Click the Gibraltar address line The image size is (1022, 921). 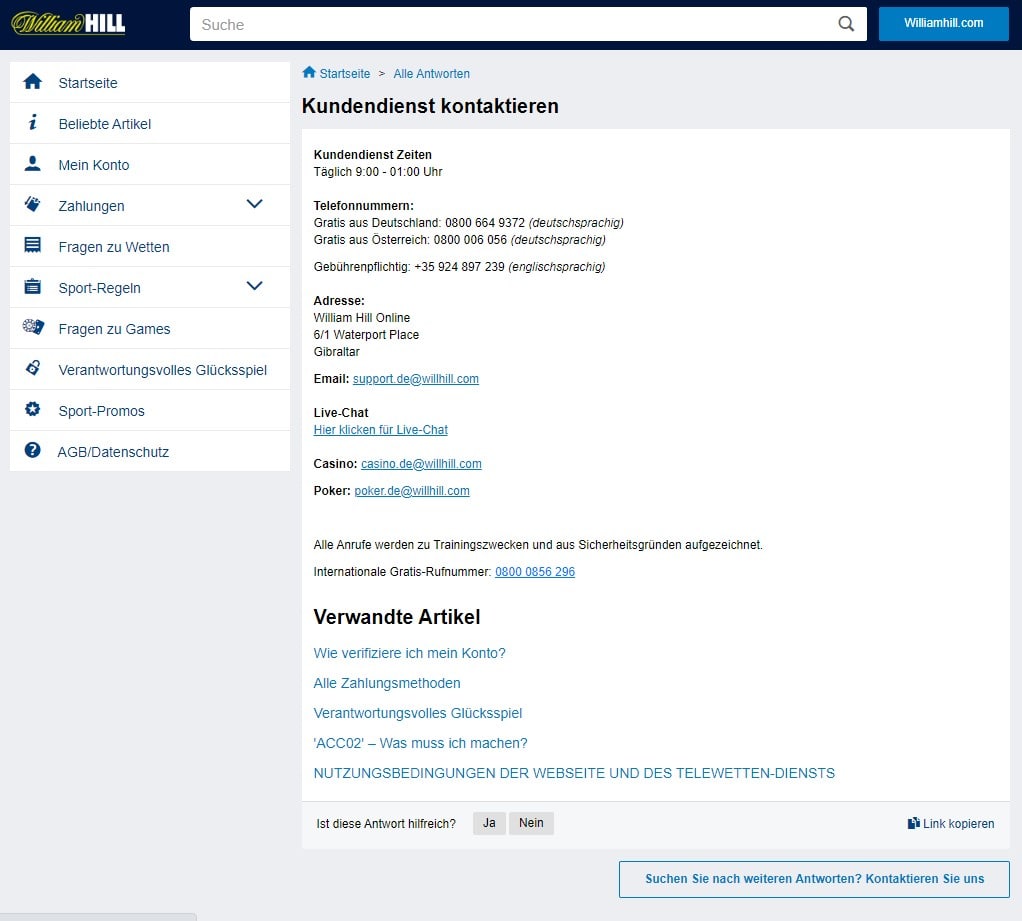tap(336, 352)
